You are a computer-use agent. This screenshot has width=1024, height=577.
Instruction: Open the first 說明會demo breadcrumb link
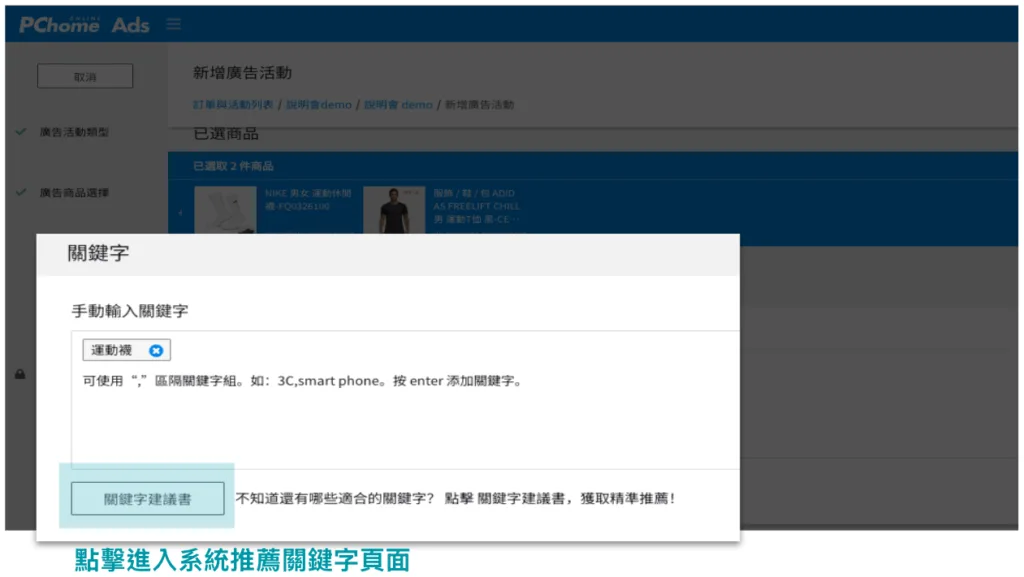coord(319,105)
